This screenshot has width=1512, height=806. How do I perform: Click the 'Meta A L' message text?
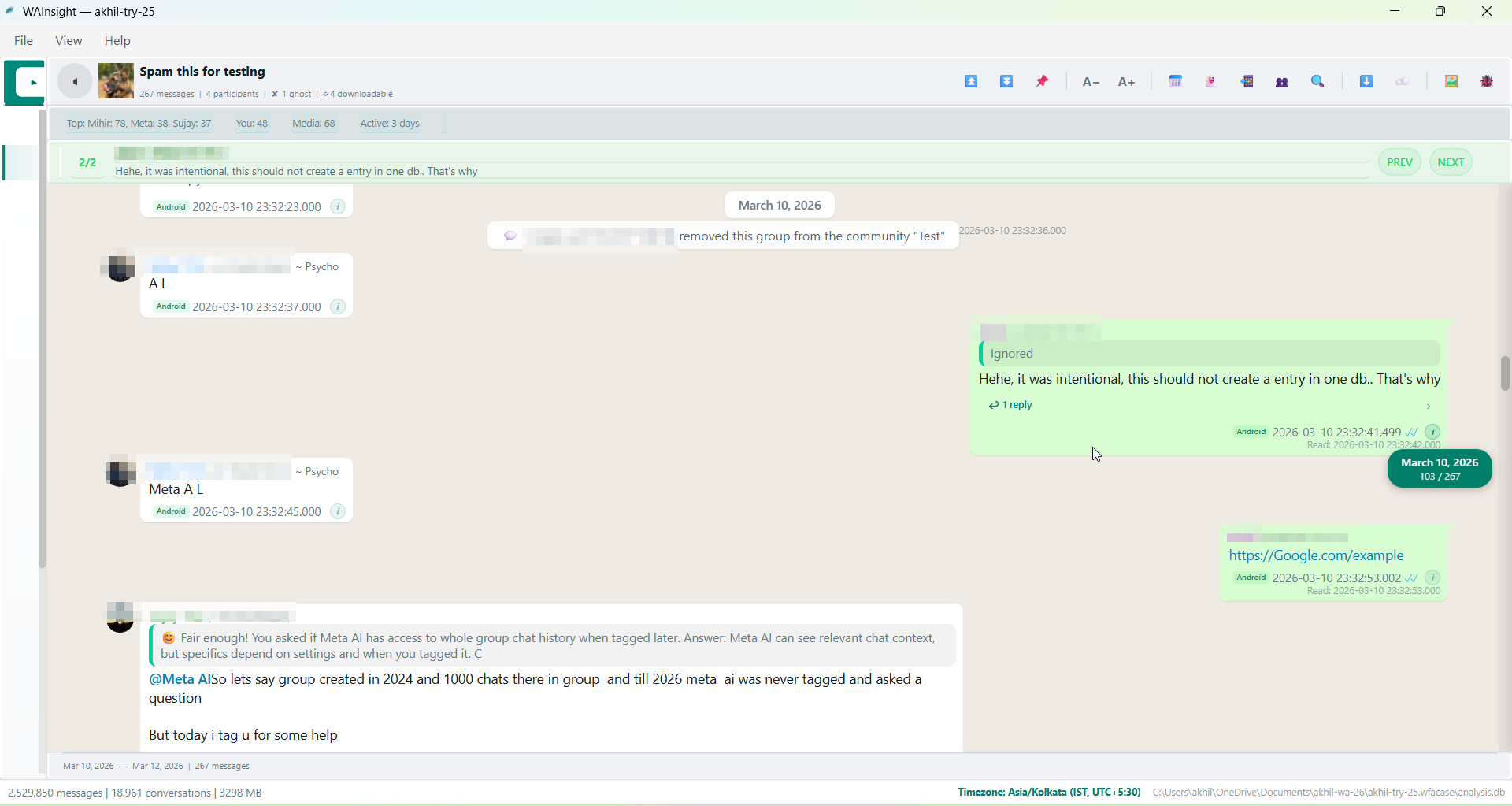[176, 489]
